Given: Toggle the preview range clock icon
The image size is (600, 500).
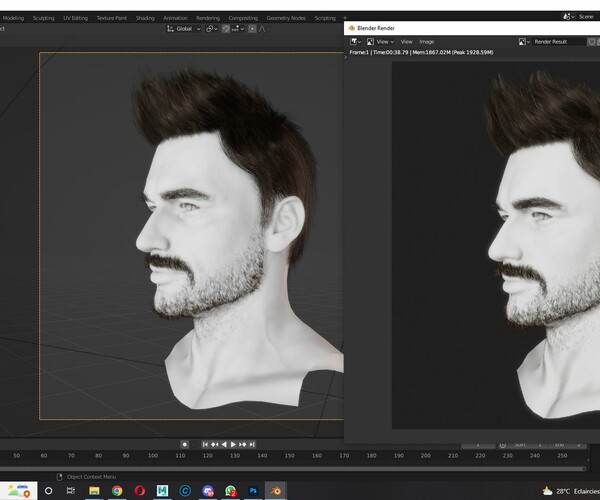Looking at the screenshot, I should [502, 445].
